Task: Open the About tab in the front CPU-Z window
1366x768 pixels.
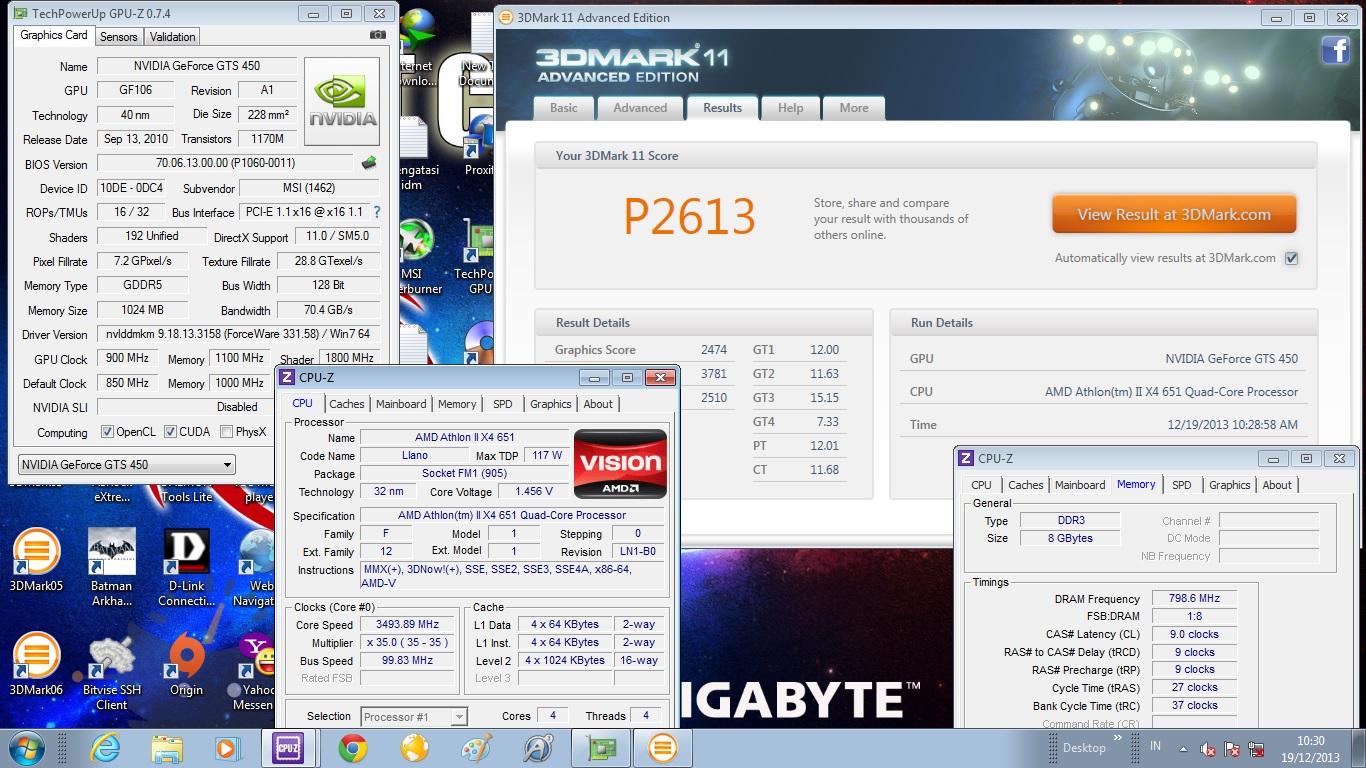Action: 598,404
